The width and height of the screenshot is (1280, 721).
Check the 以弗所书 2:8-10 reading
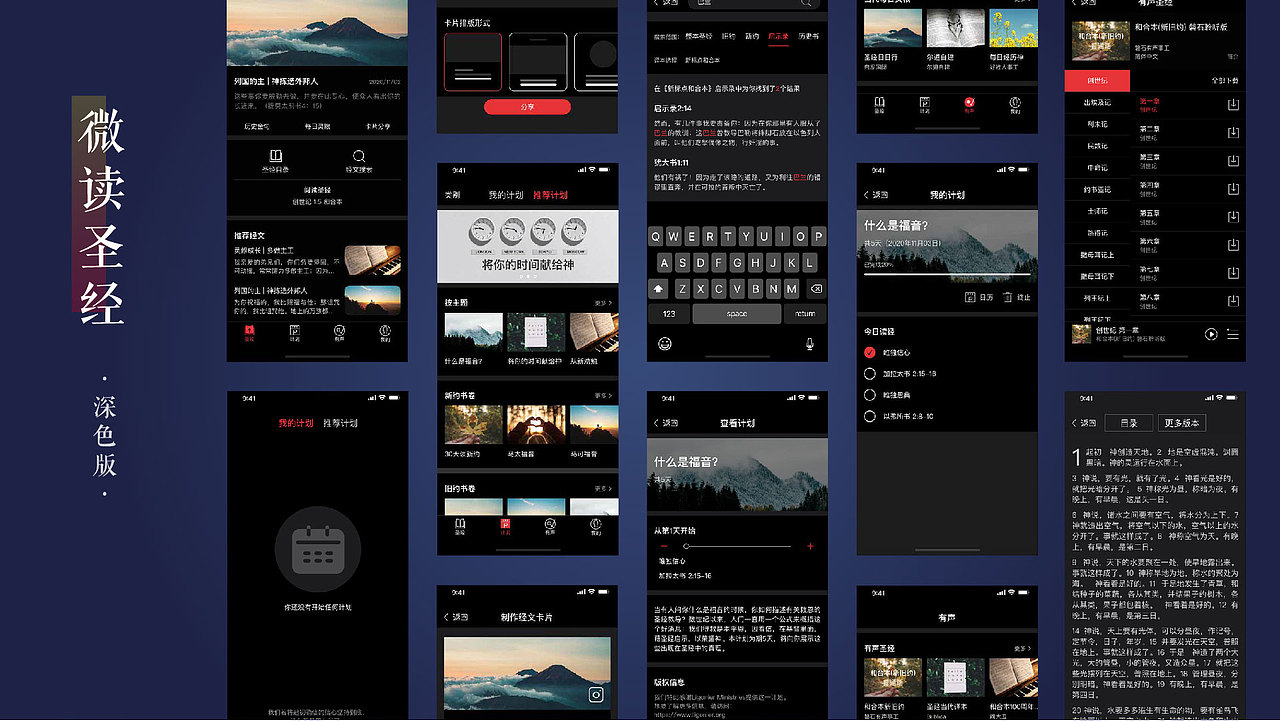[869, 416]
